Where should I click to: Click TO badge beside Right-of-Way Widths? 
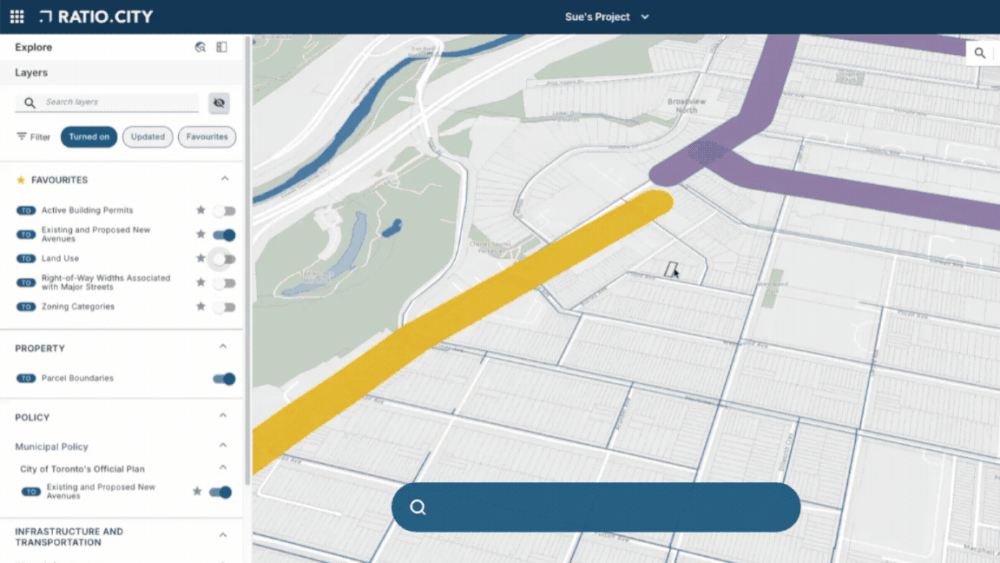(x=26, y=282)
